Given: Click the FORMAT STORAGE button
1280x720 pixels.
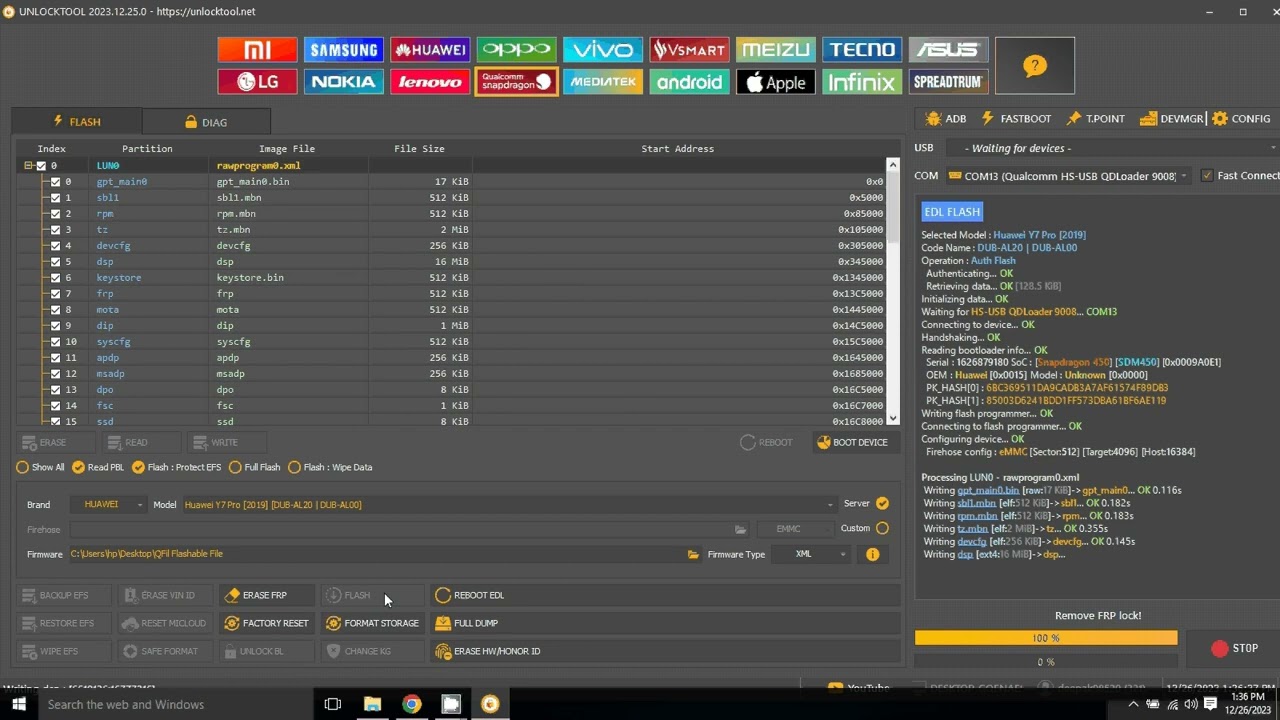Looking at the screenshot, I should pyautogui.click(x=372, y=623).
